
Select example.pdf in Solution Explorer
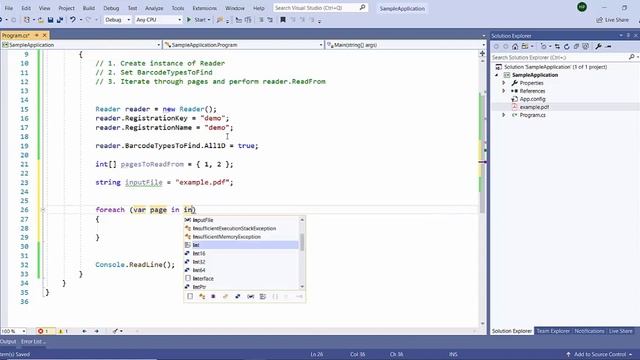click(534, 107)
